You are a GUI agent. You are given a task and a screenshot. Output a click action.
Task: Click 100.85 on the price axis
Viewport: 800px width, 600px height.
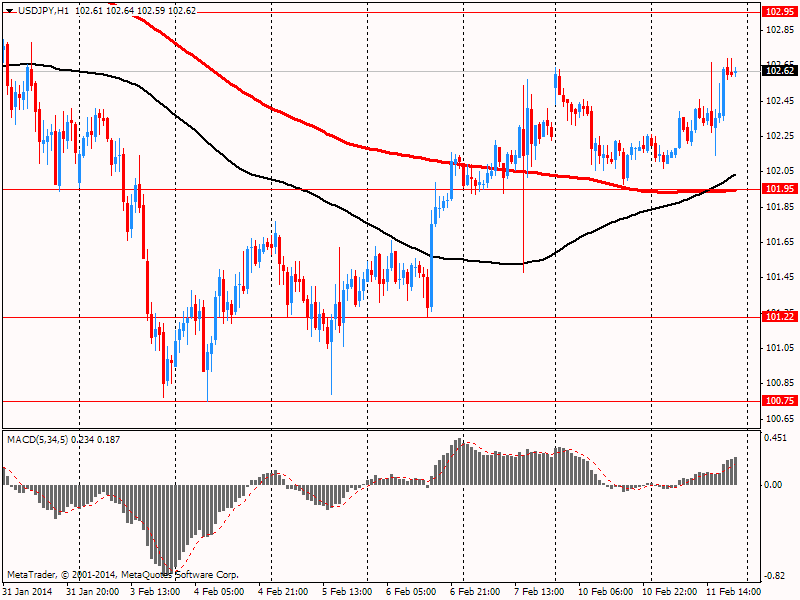click(x=780, y=383)
